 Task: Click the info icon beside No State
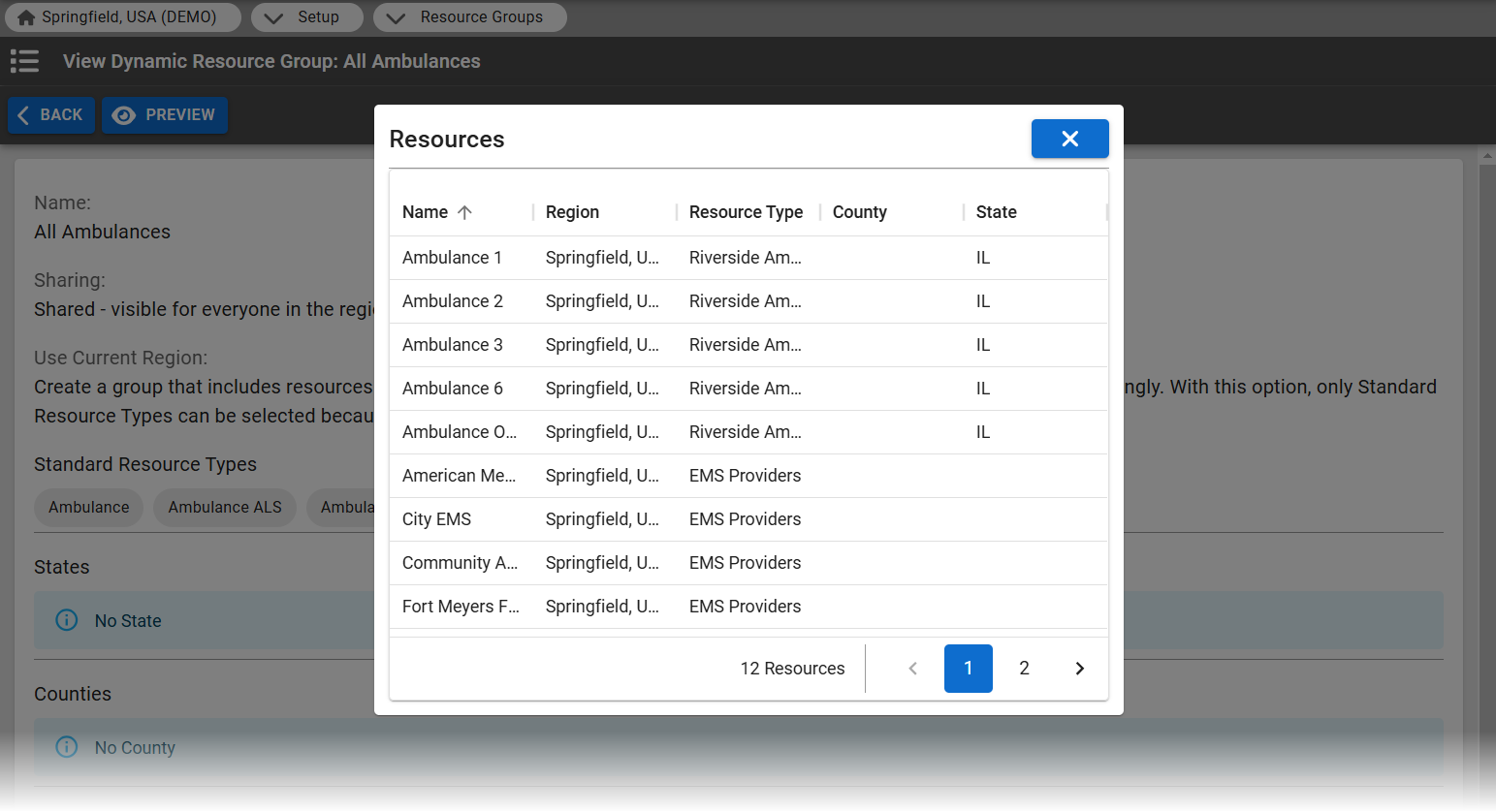pyautogui.click(x=67, y=620)
